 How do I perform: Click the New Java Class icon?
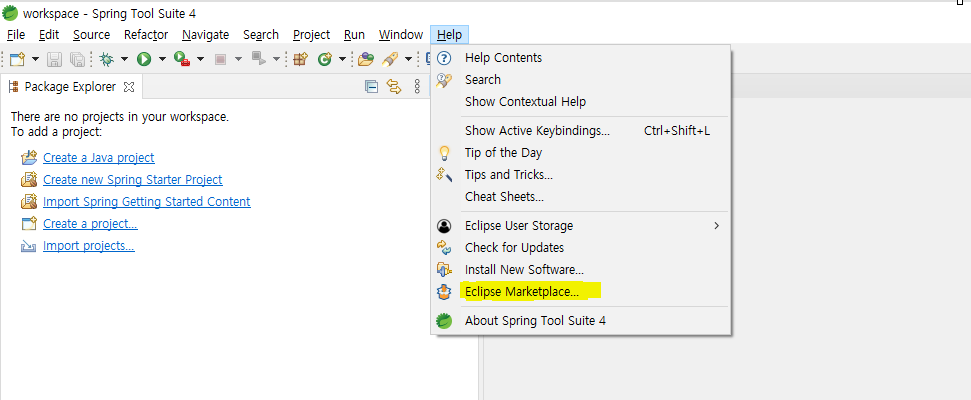(x=324, y=59)
